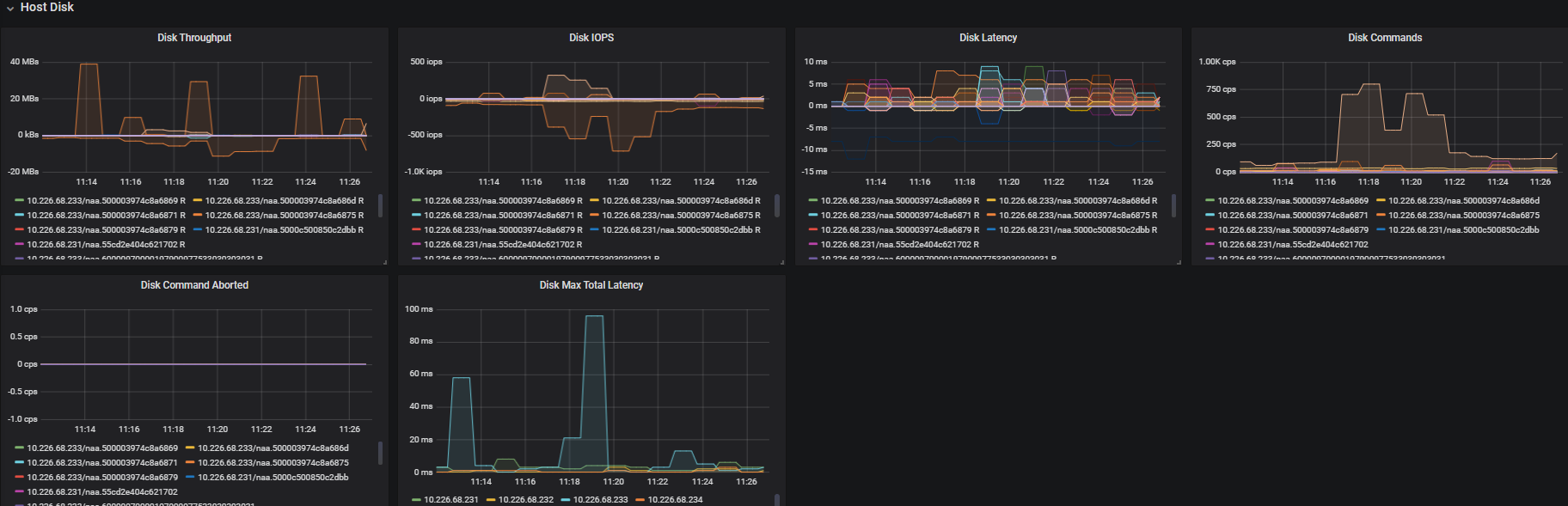Toggle host 10.226.68.233 in Max Total Latency legend
Viewport: 1568px width, 506px height.
click(x=601, y=500)
